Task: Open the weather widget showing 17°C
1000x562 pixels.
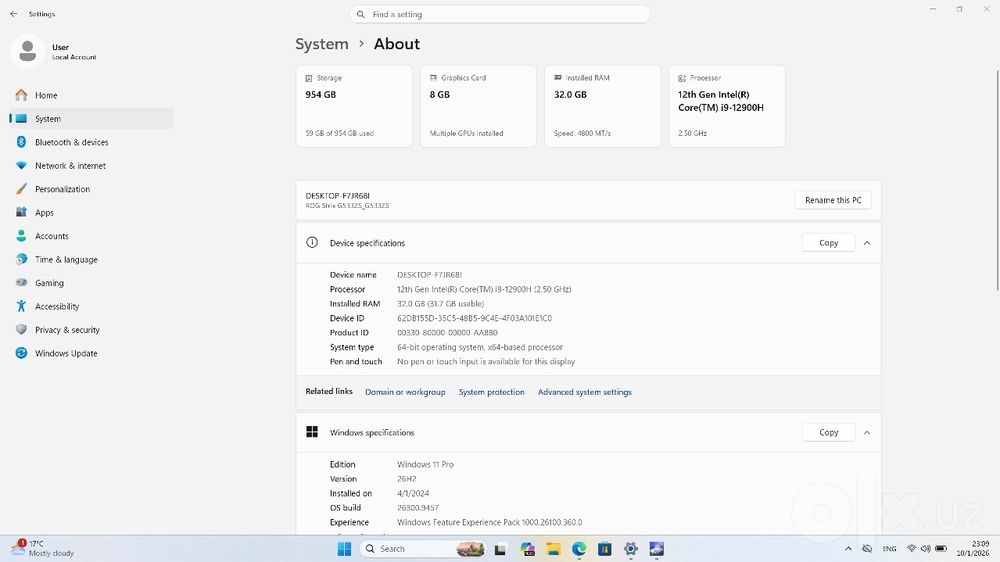Action: pos(43,549)
